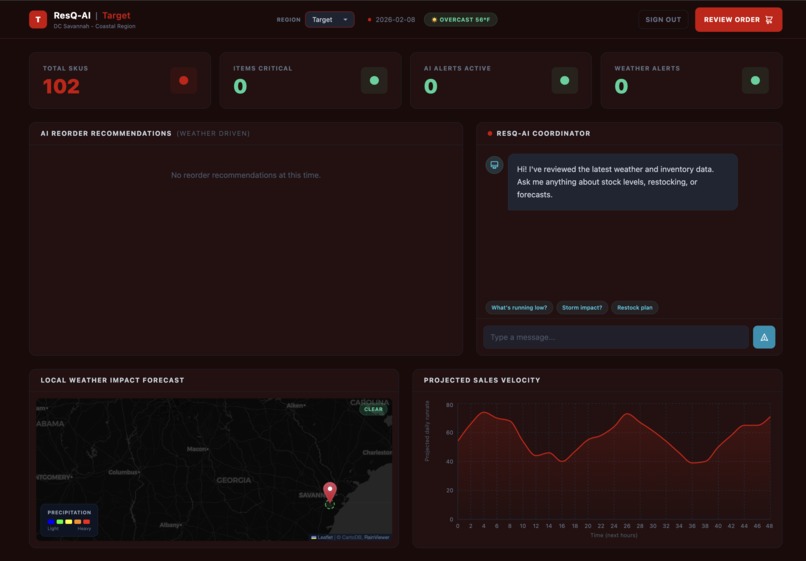
Task: Click "DC Savannah - Coastal Region" subtitle
Action: click(95, 26)
